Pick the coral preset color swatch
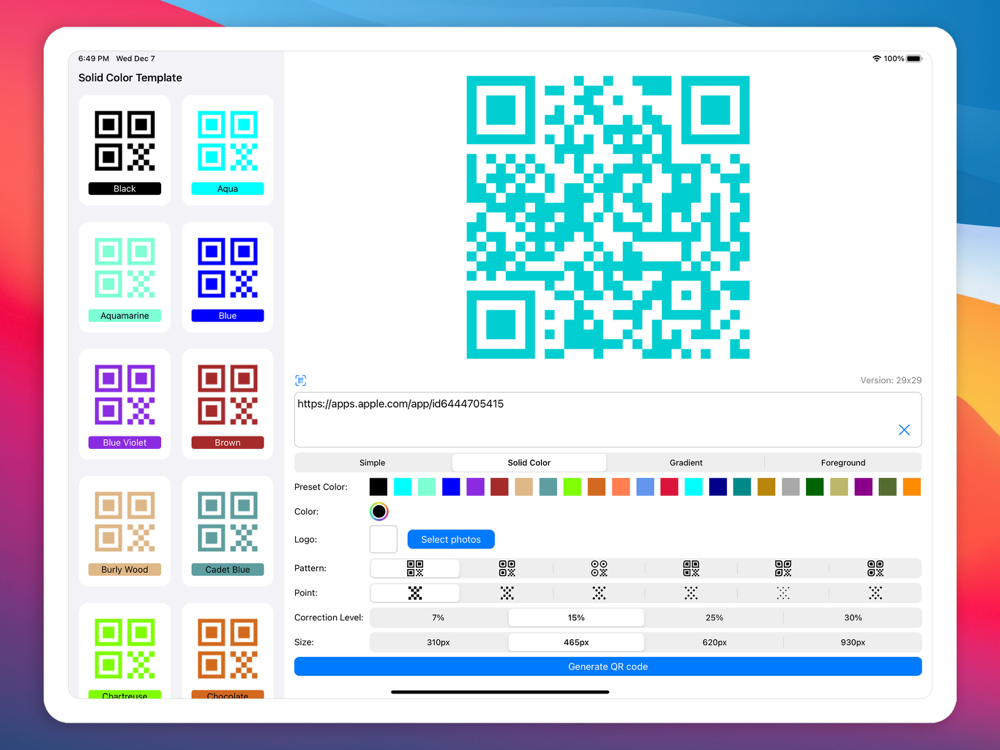This screenshot has width=1000, height=750. (x=621, y=487)
